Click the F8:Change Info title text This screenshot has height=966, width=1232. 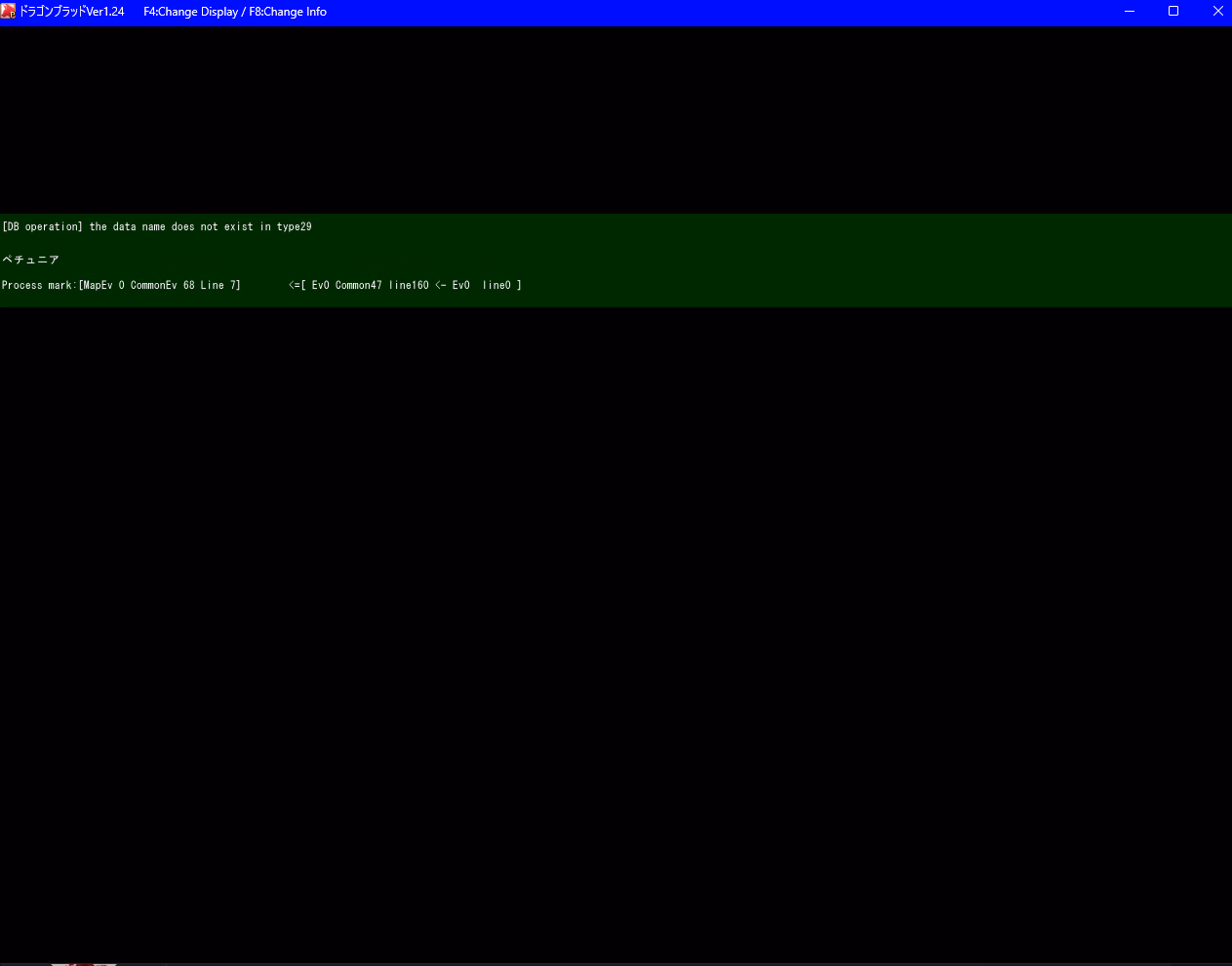[x=288, y=12]
